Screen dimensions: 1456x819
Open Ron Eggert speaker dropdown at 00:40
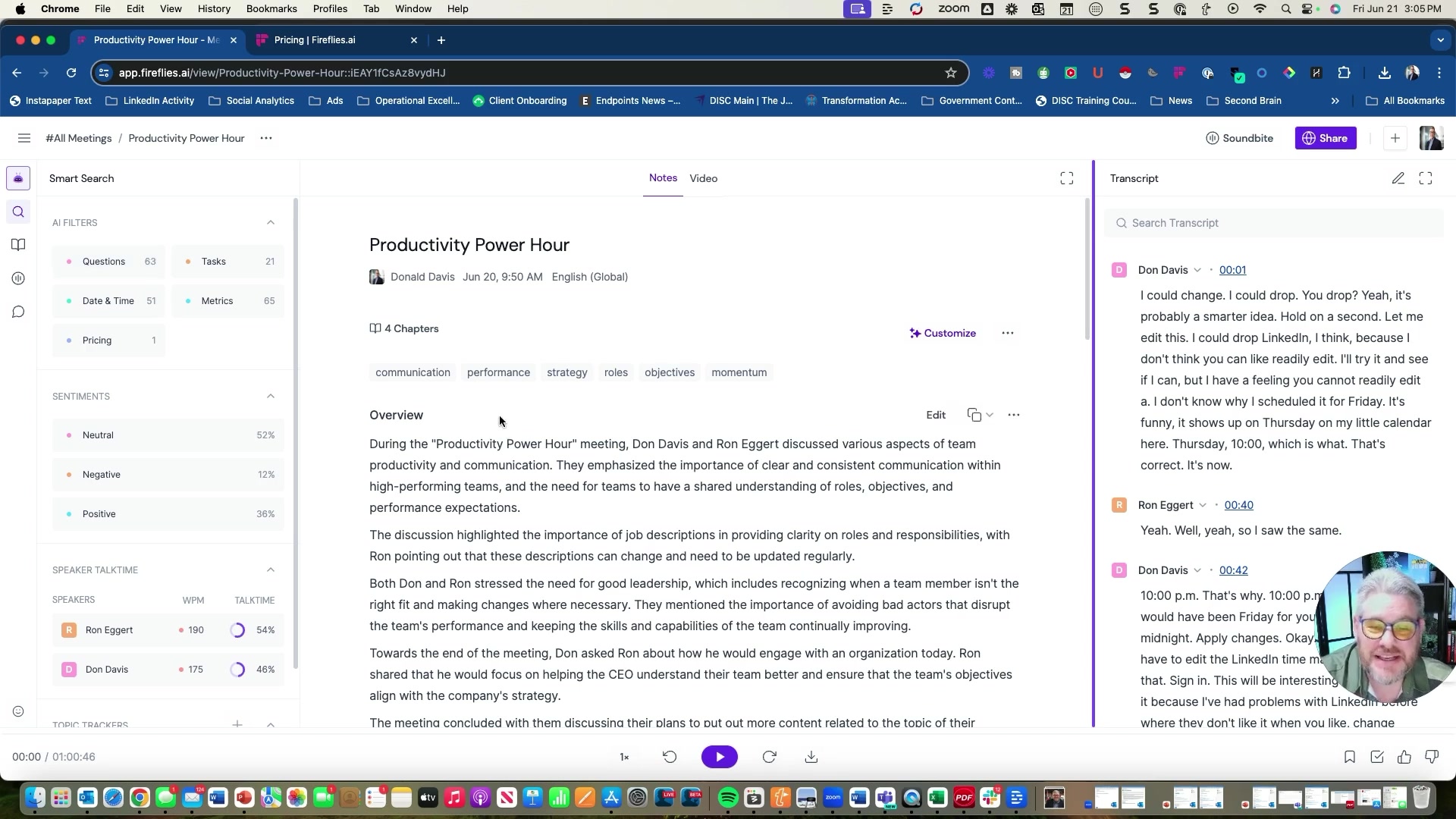pyautogui.click(x=1202, y=505)
